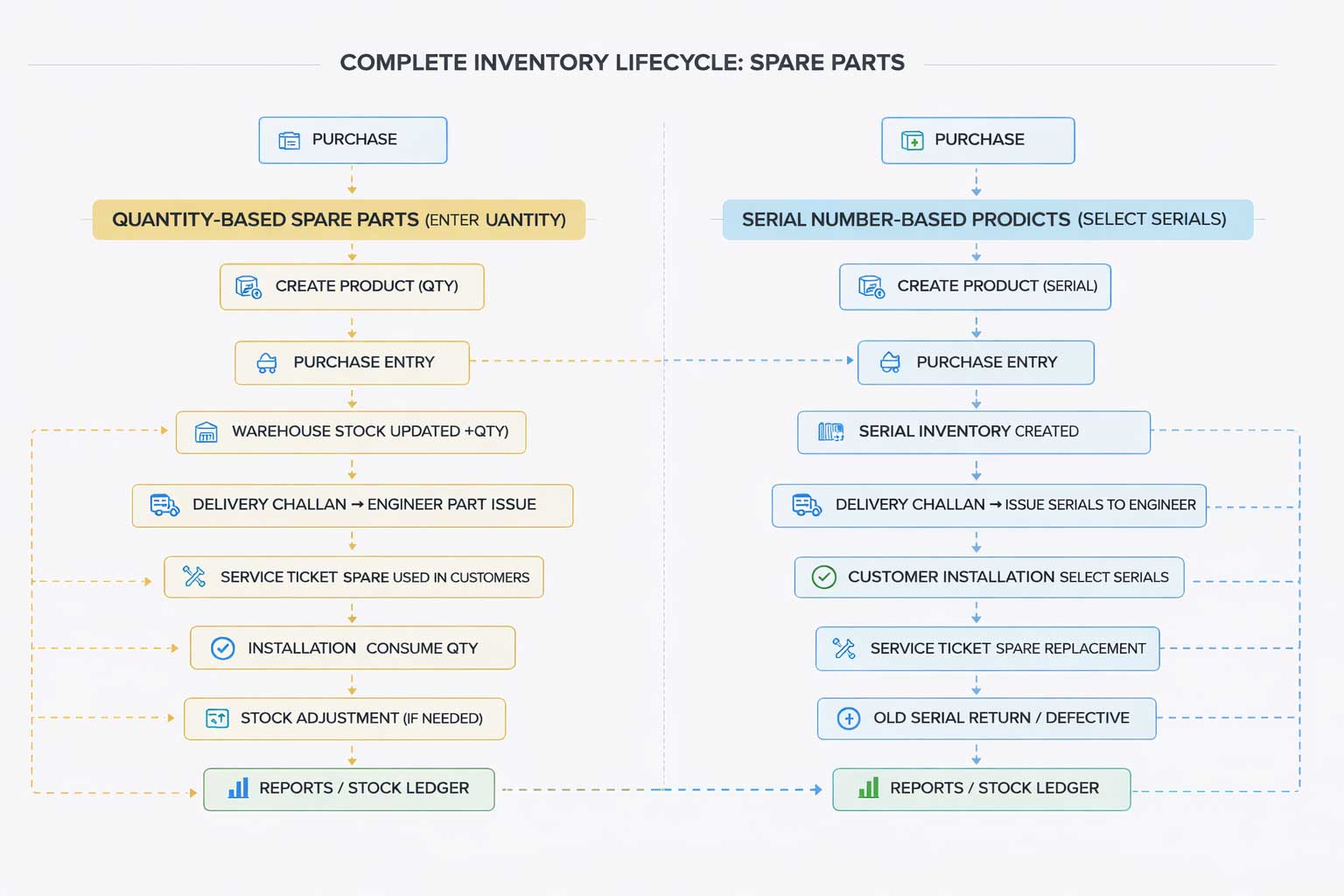Click the plus circle icon in Old Serial Return
Screen dimensions: 1344x896
[848, 718]
